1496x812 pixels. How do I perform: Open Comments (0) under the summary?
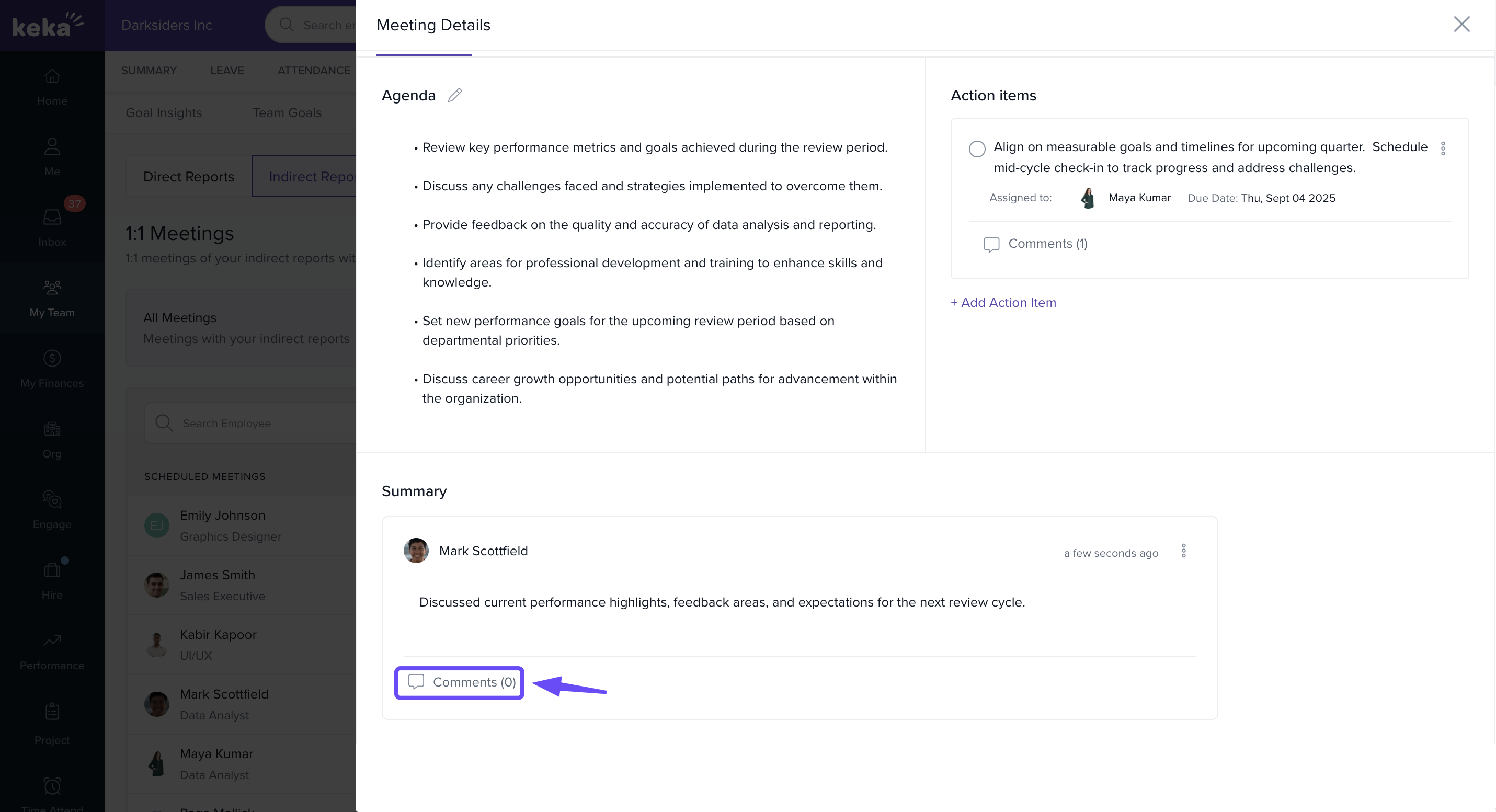pos(460,682)
